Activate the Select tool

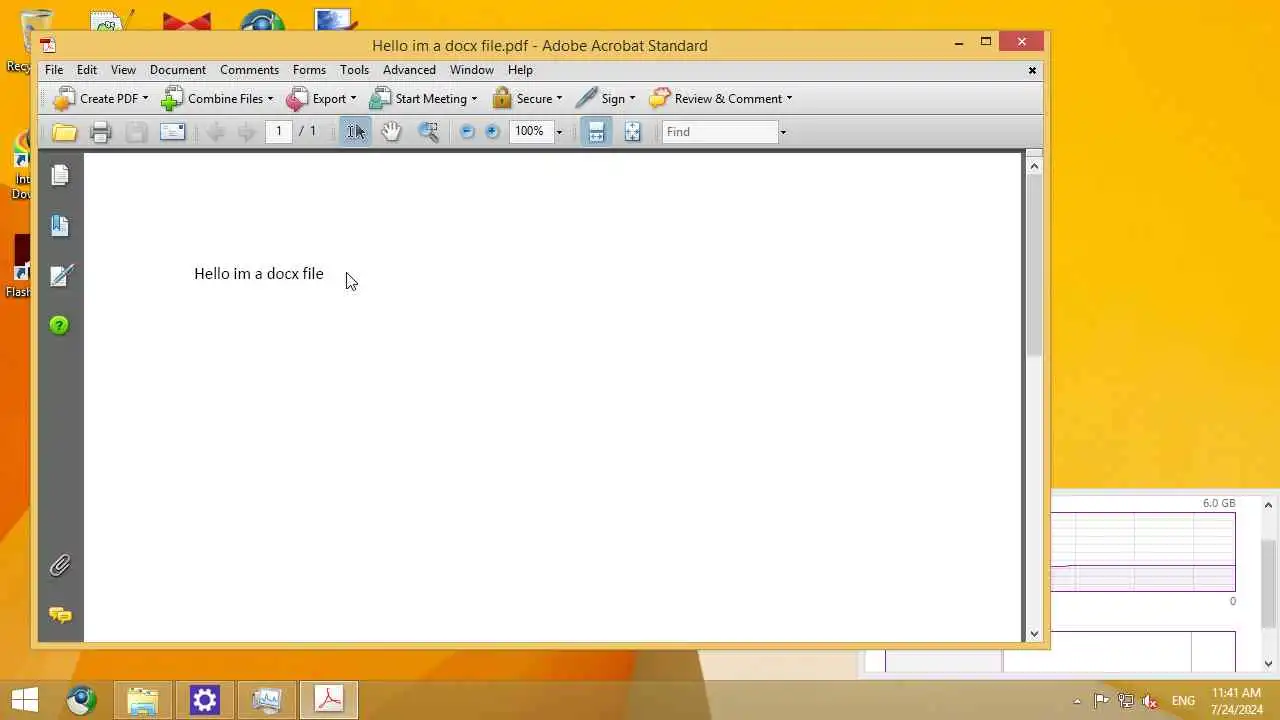coord(355,132)
